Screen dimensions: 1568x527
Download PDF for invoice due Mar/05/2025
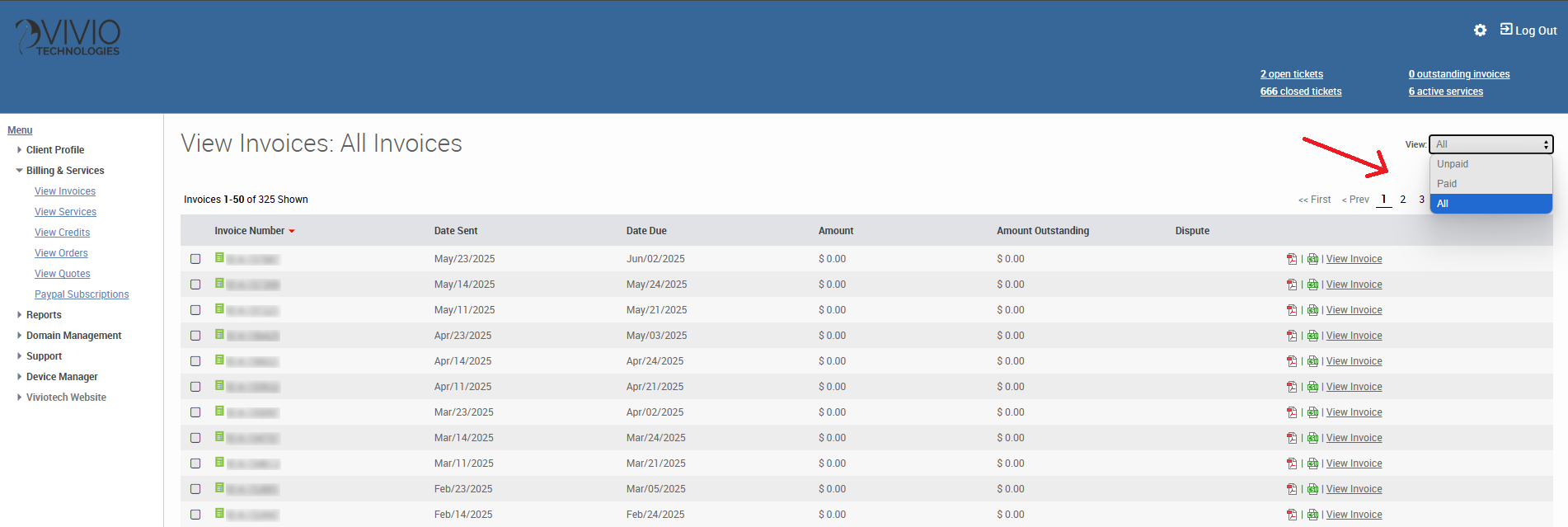tap(1291, 489)
